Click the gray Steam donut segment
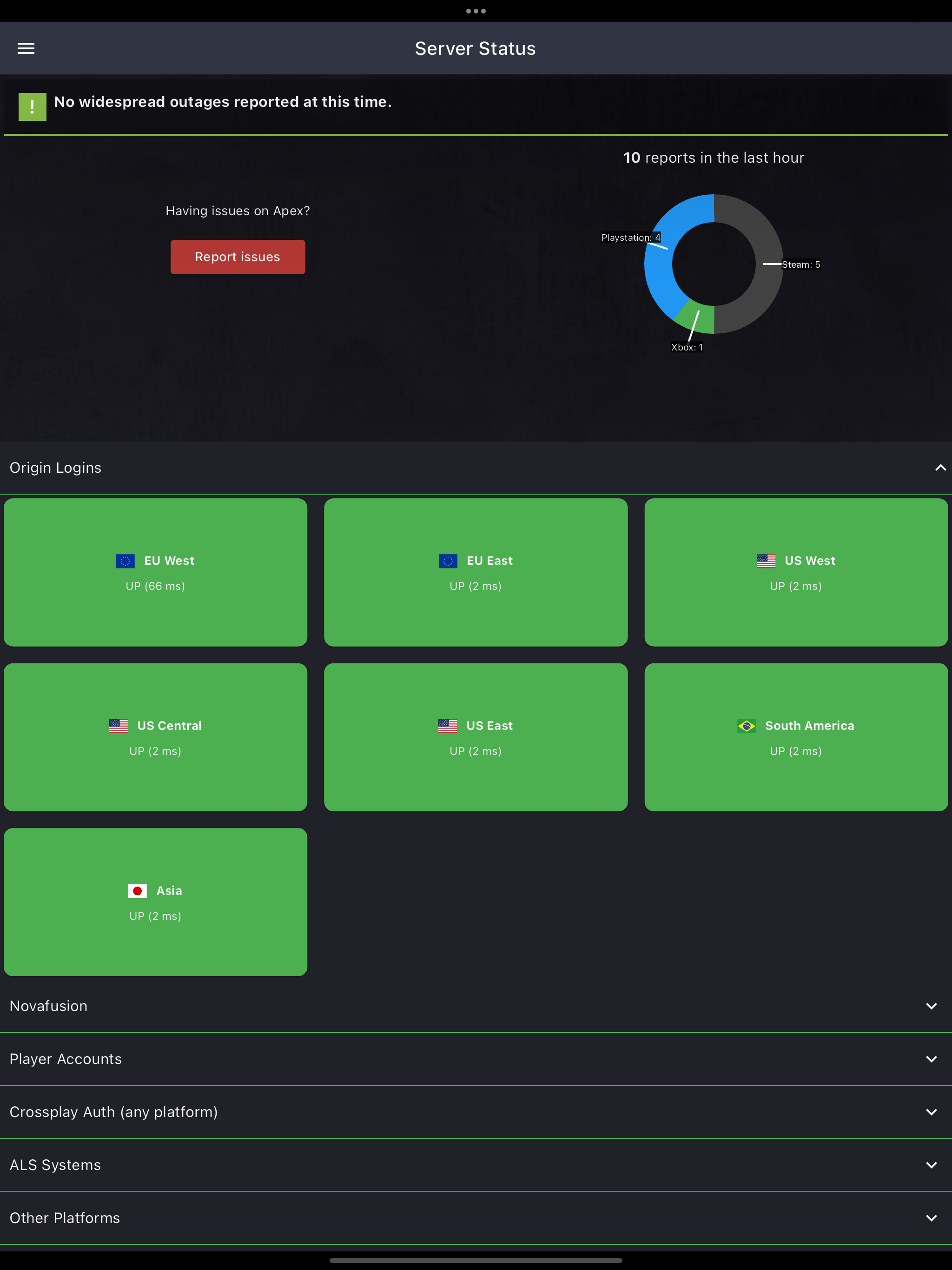The image size is (952, 1270). click(x=769, y=264)
